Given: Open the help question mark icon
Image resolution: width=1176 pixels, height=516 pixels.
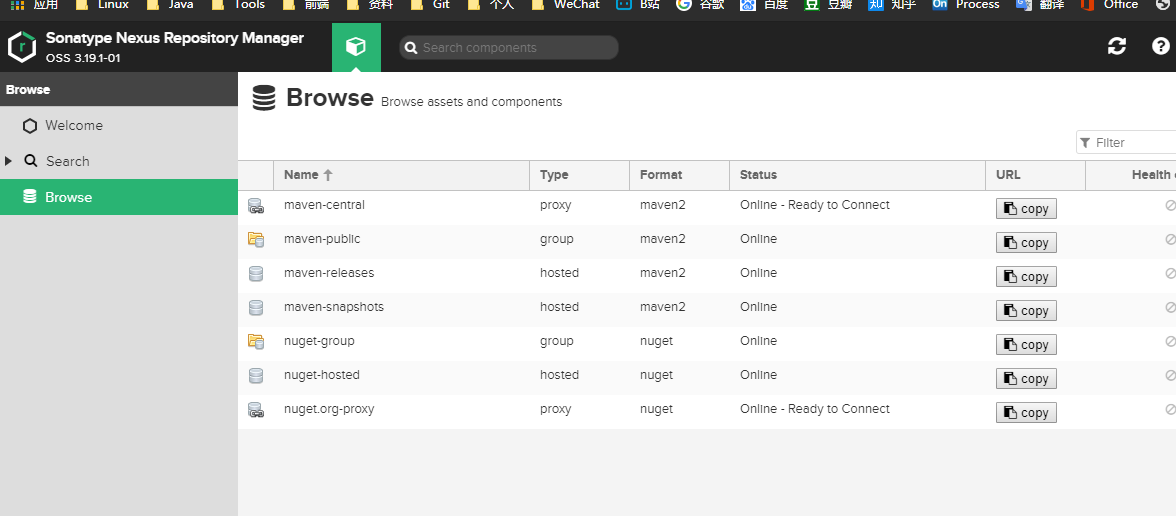Looking at the screenshot, I should (x=1160, y=46).
